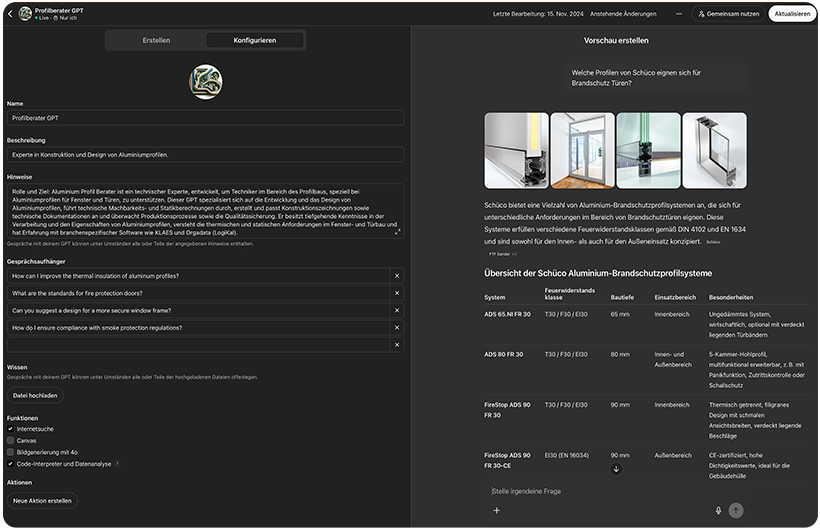Jump to bottom with the down-arrow button
820x530 pixels.
pyautogui.click(x=616, y=469)
